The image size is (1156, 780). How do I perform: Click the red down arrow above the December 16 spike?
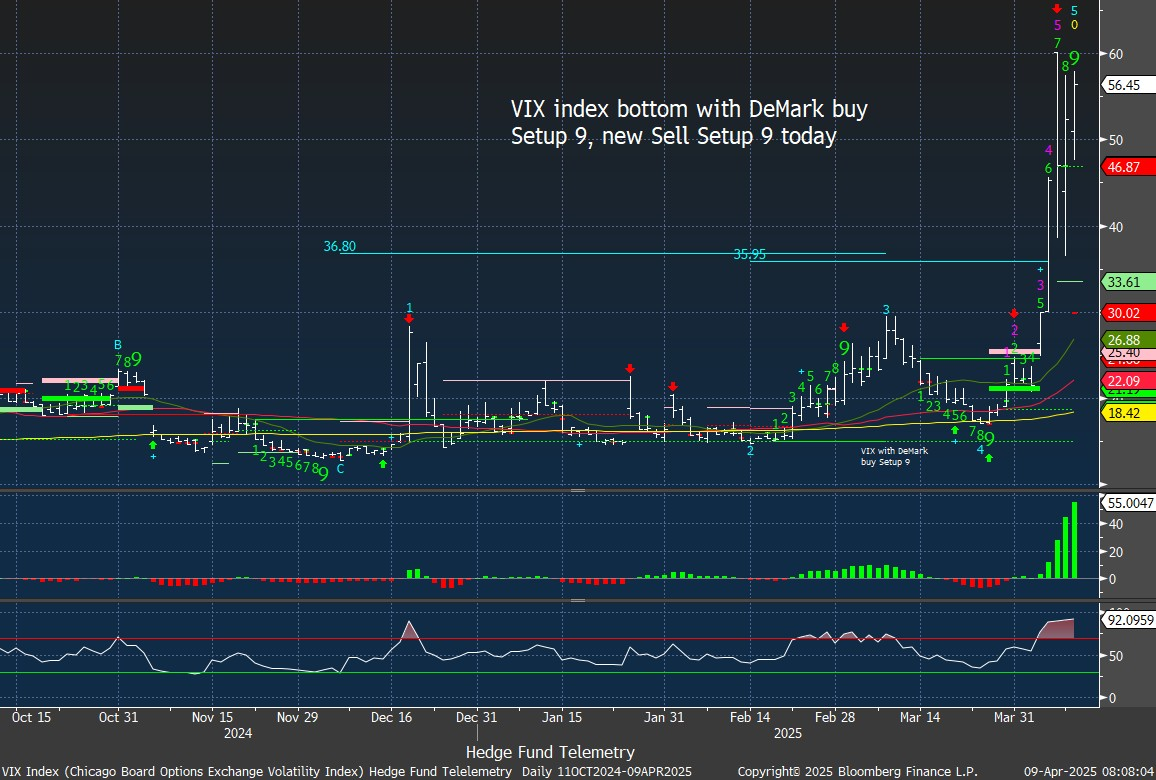pyautogui.click(x=409, y=319)
